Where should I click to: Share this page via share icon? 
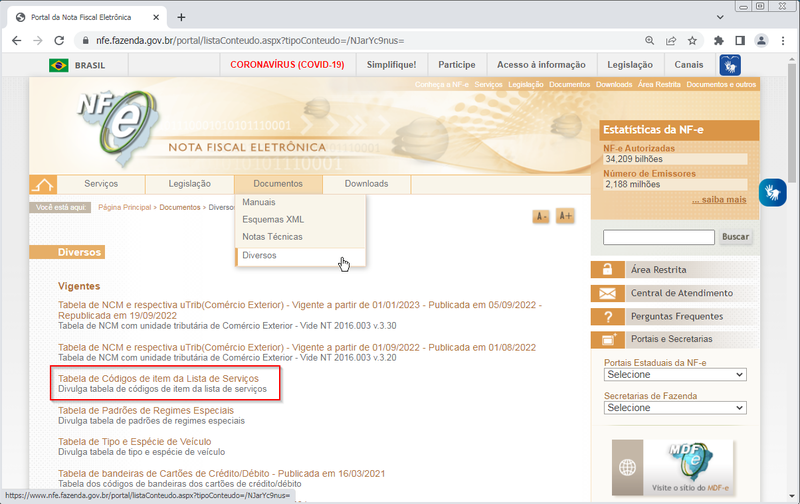tap(671, 41)
